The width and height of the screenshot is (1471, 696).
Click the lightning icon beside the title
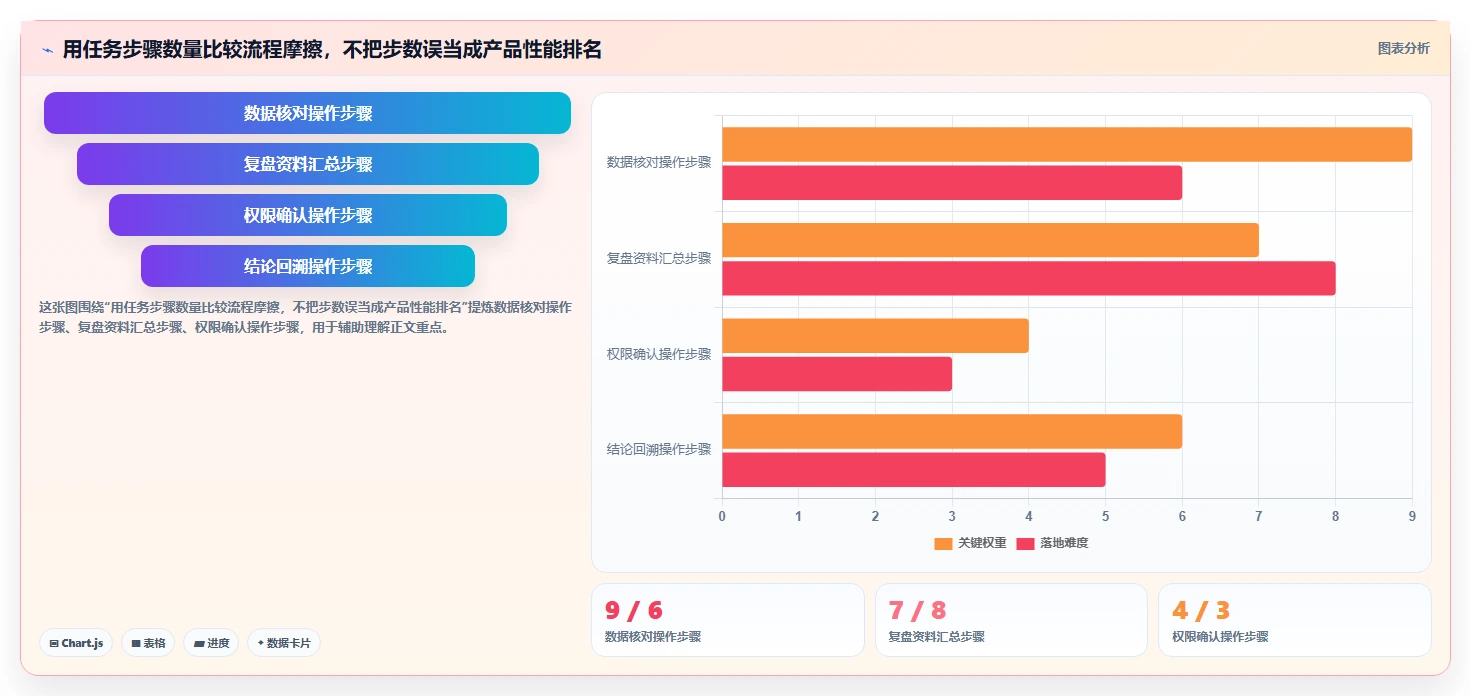pyautogui.click(x=47, y=50)
